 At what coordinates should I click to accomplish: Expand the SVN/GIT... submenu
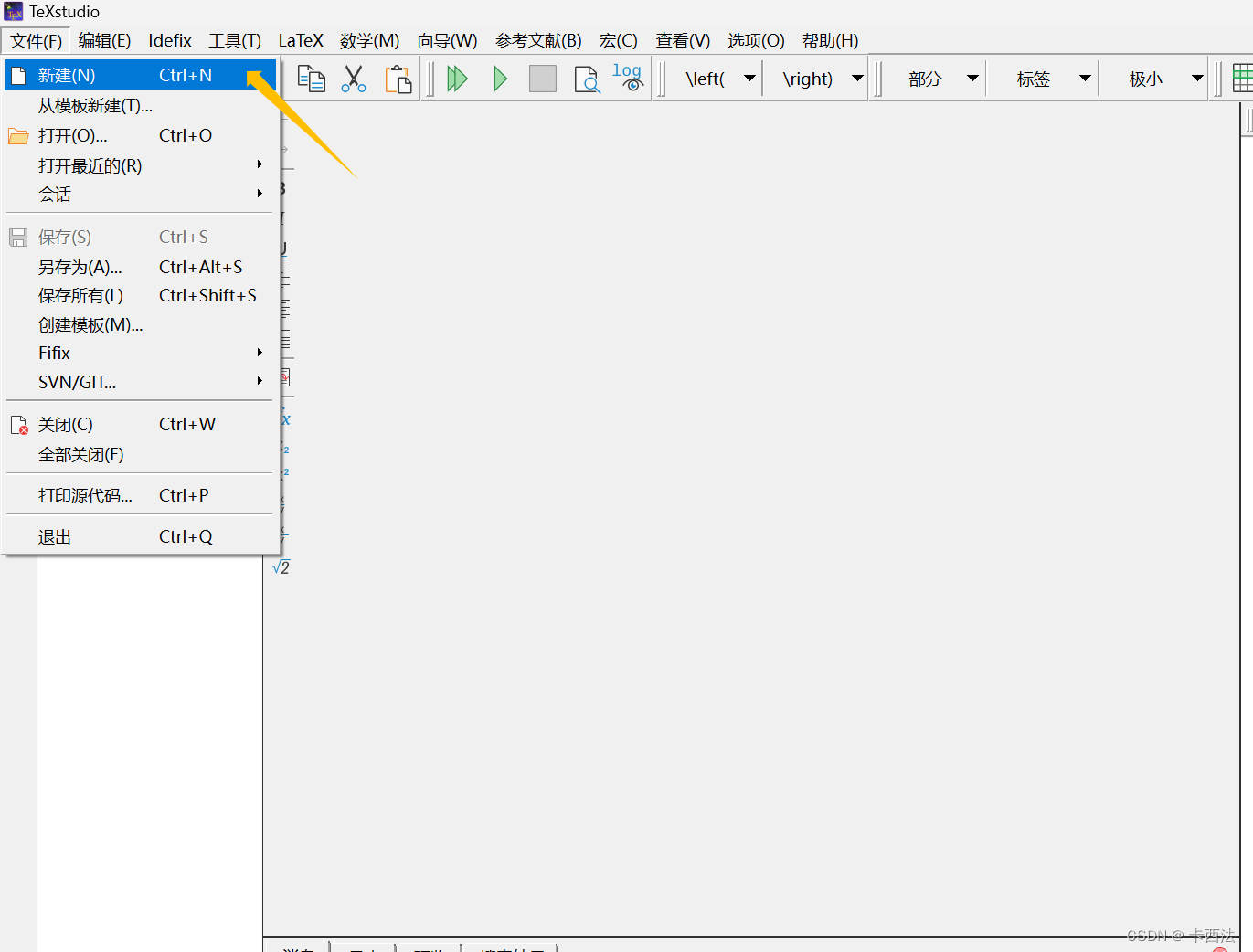pyautogui.click(x=140, y=382)
